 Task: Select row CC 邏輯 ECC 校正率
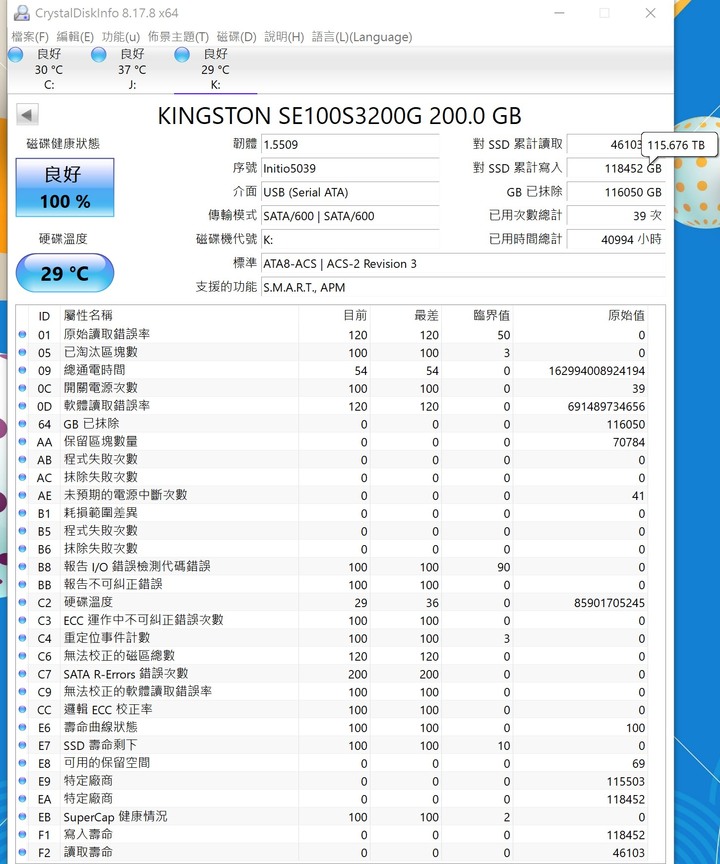pos(332,710)
